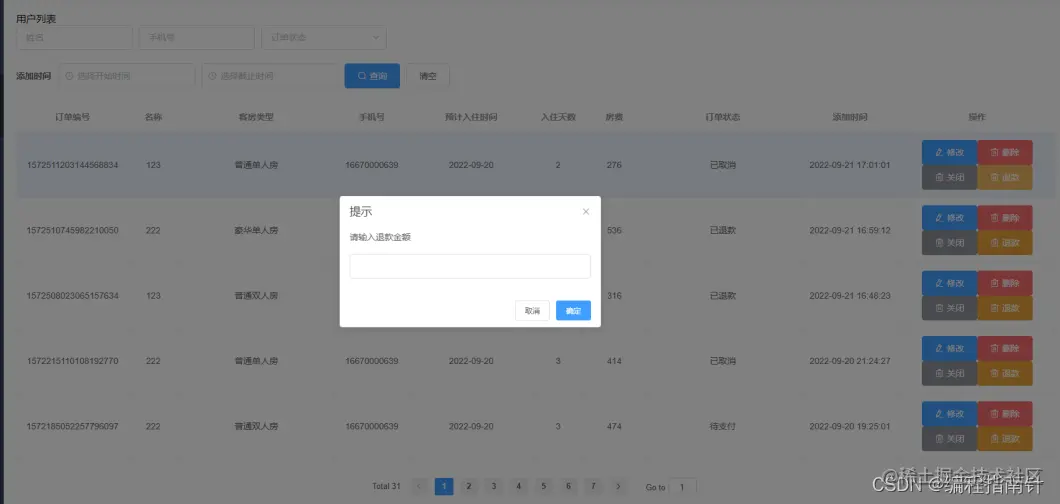The width and height of the screenshot is (1060, 504).
Task: Select pagination page 4
Action: (519, 486)
